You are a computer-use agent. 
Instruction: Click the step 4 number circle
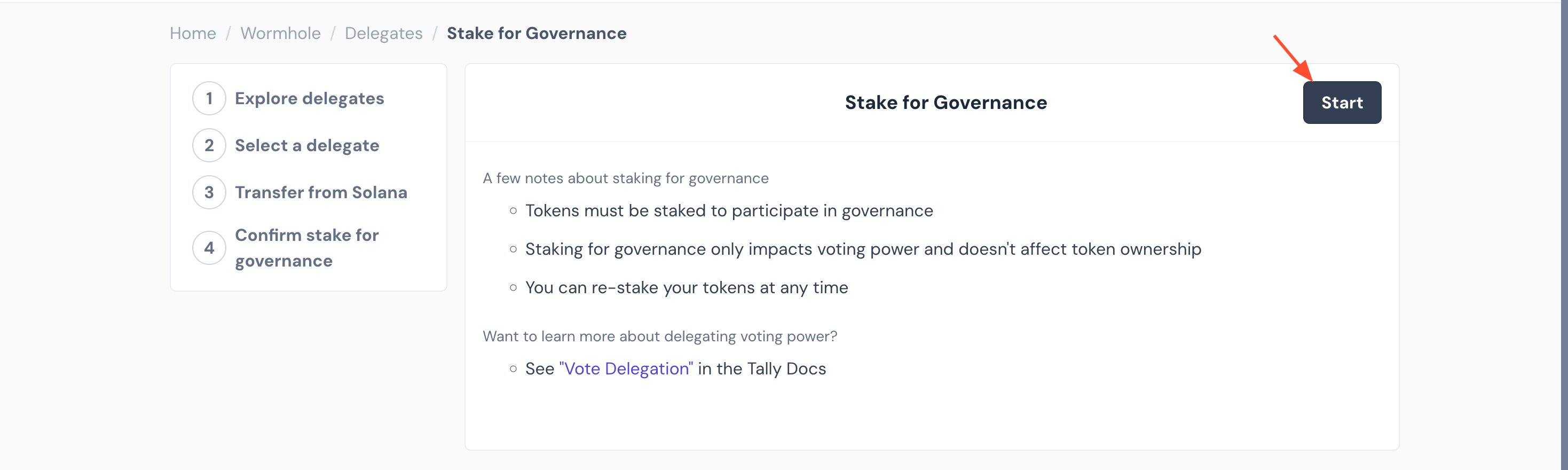point(209,248)
